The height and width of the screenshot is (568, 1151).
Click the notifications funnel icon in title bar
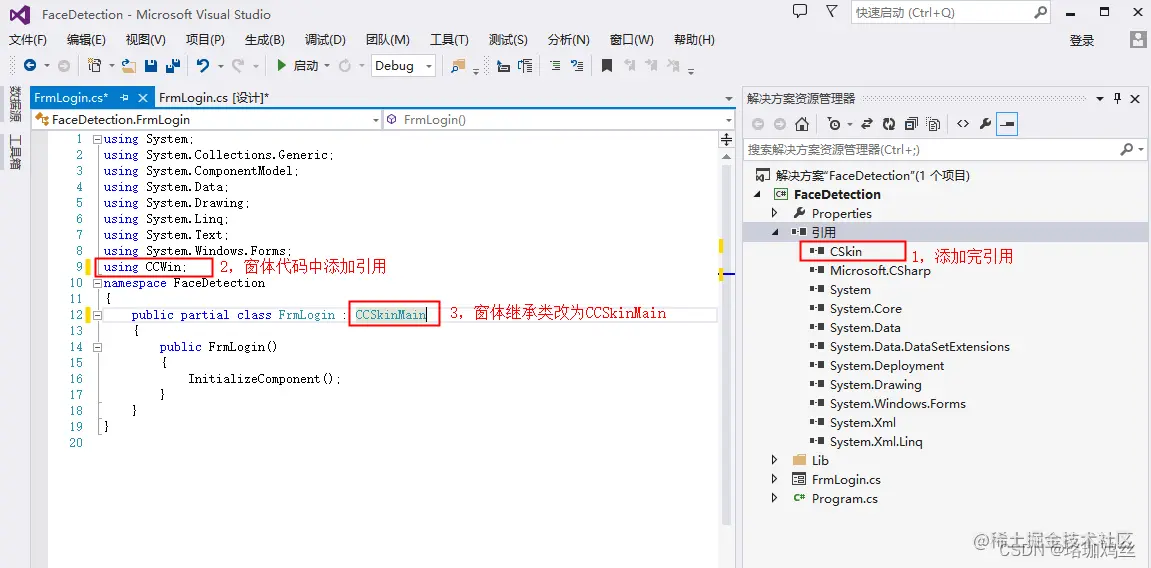[x=832, y=11]
